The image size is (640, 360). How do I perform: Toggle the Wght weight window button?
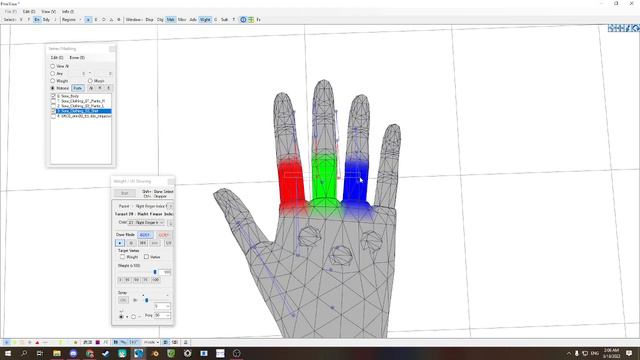(205, 20)
